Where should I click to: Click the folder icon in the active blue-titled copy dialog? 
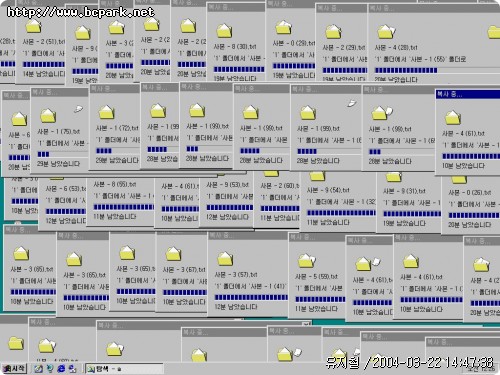tap(453, 117)
